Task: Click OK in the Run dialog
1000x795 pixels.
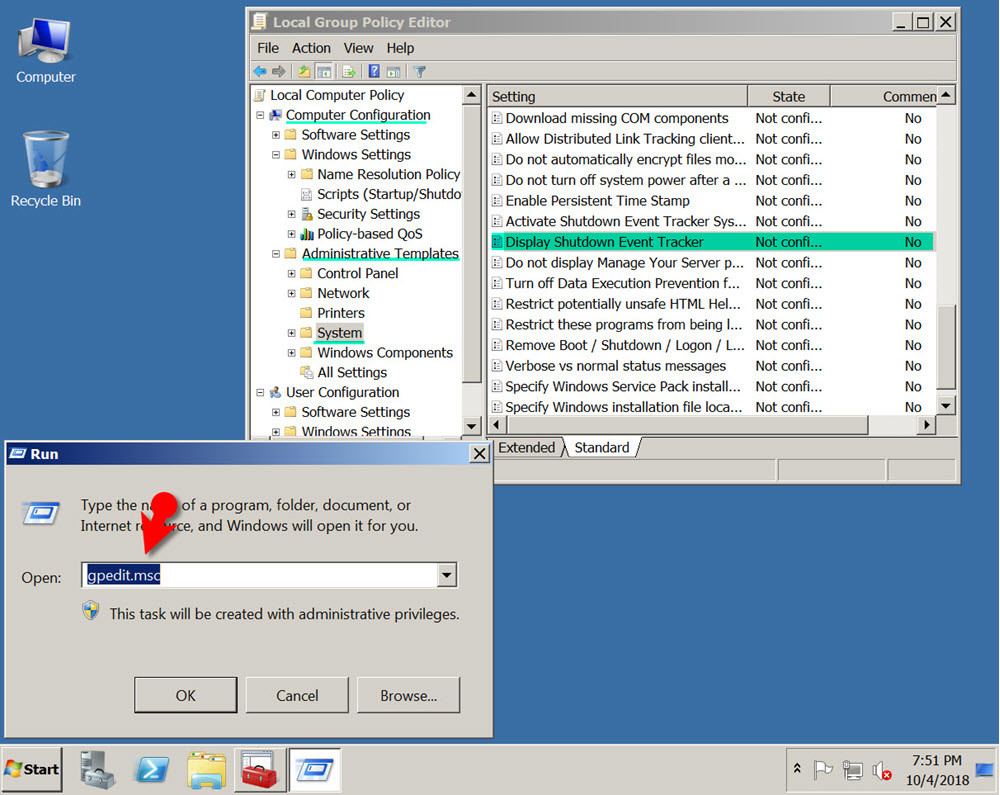Action: (186, 696)
